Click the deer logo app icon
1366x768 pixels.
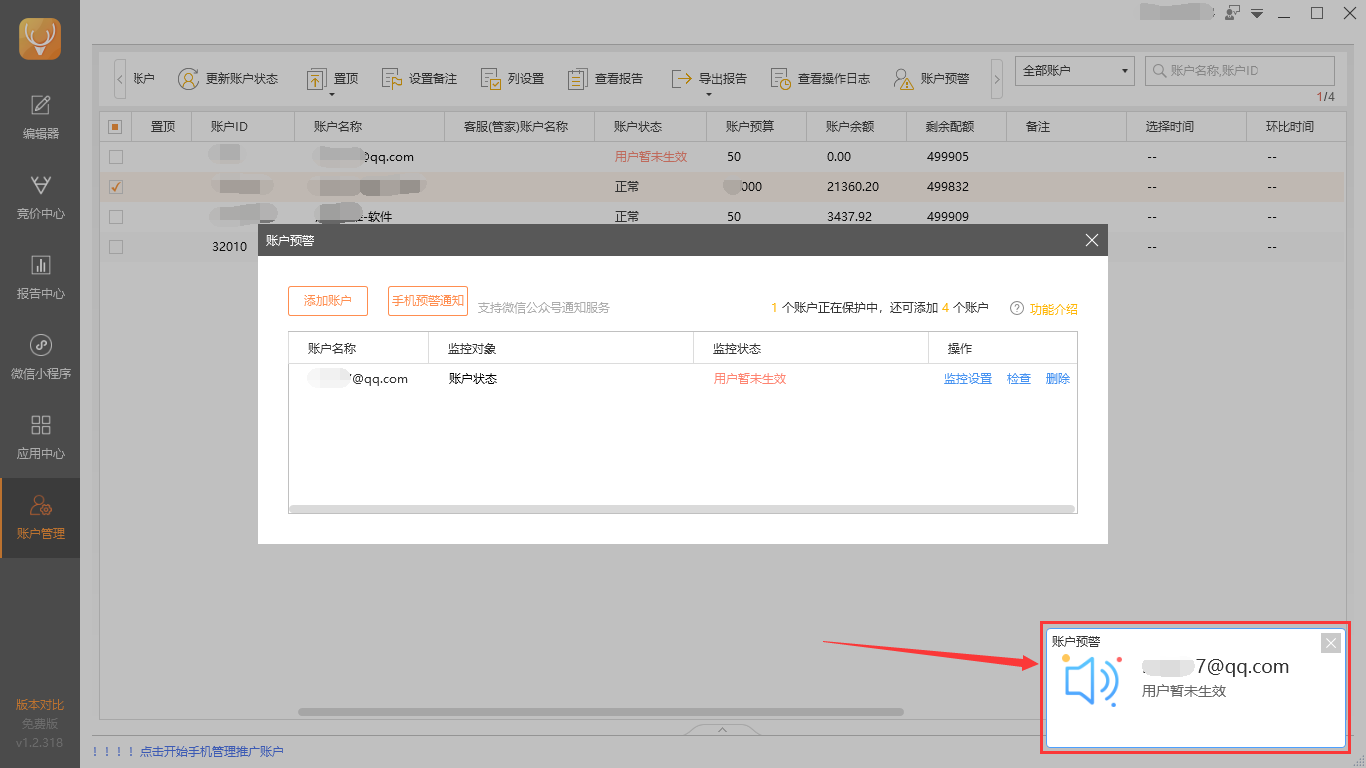(40, 39)
